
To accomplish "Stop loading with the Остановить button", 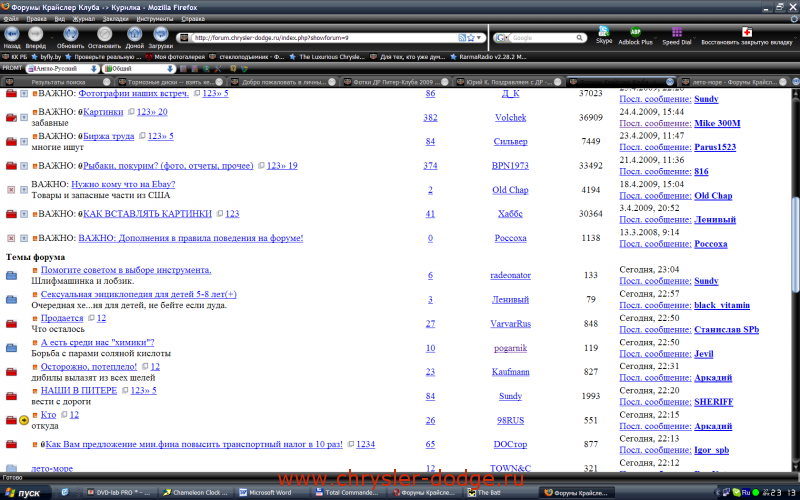I will coord(104,37).
